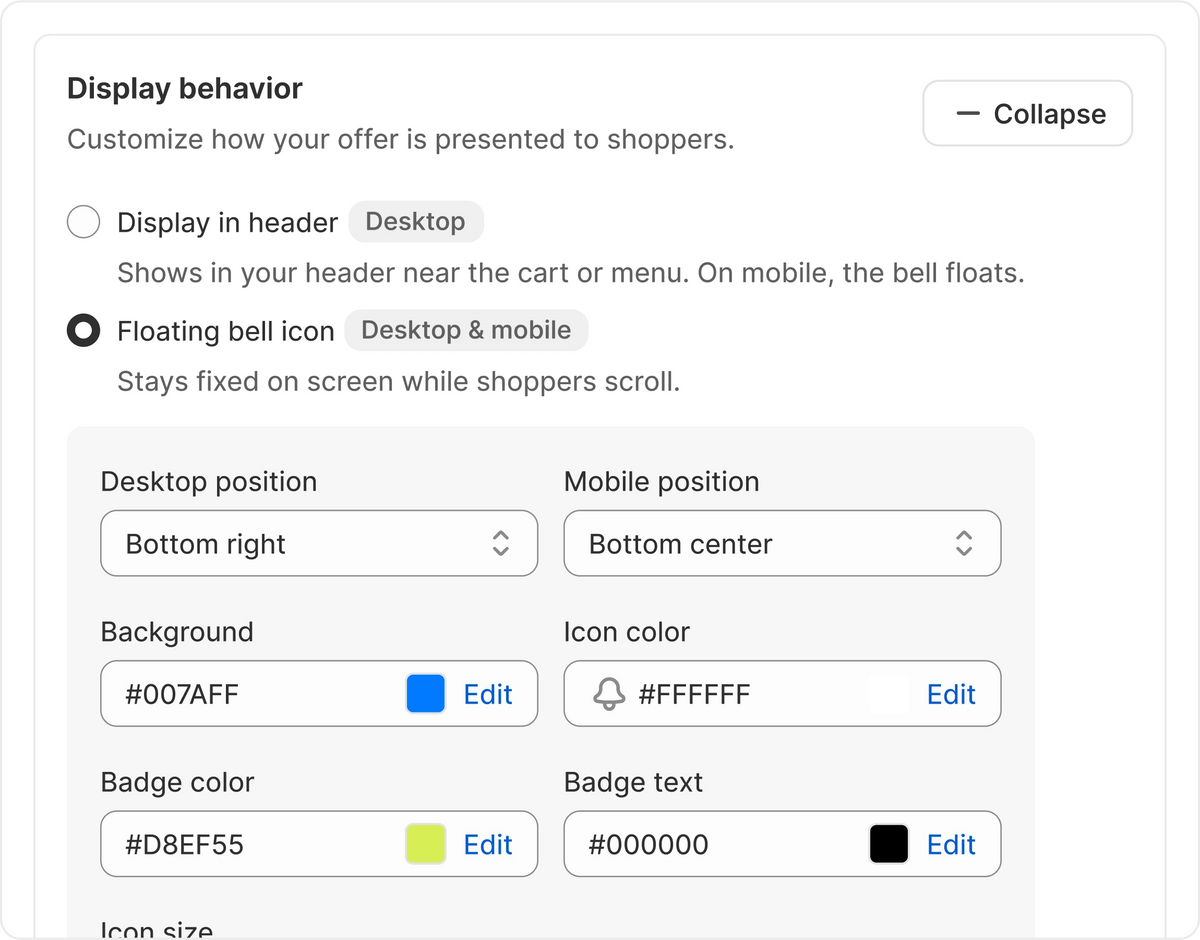1200x940 pixels.
Task: Click Edit for the Badge color
Action: (488, 845)
